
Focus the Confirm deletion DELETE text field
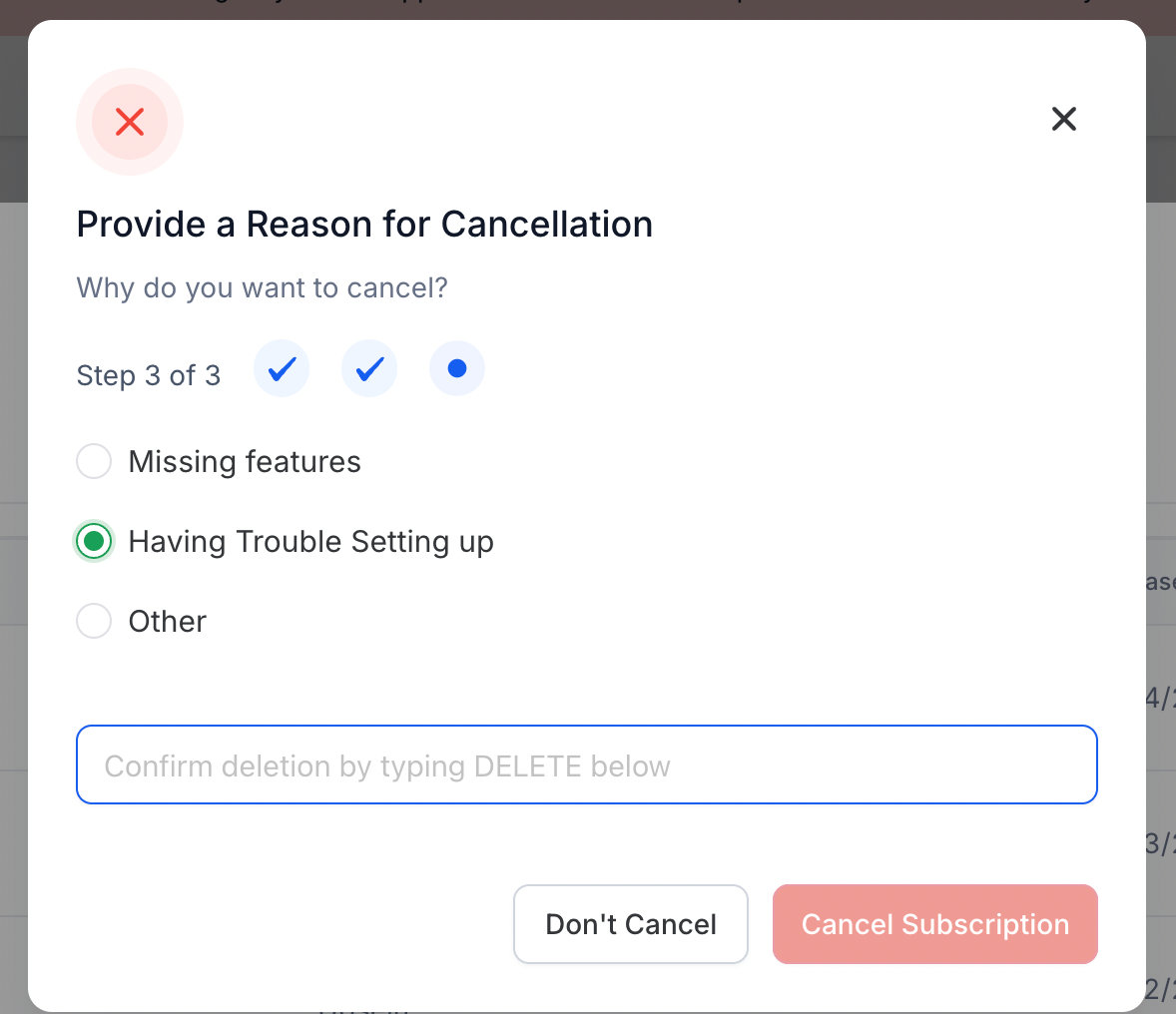[x=586, y=765]
